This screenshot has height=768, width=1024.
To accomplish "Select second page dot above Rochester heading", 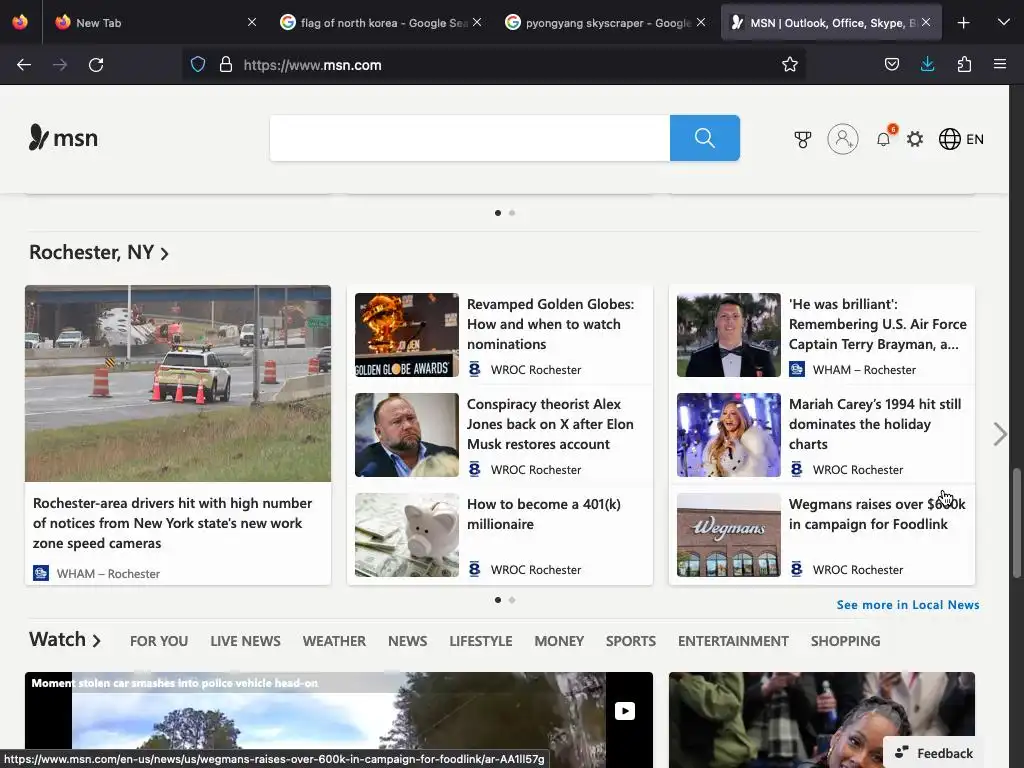I will tap(512, 213).
